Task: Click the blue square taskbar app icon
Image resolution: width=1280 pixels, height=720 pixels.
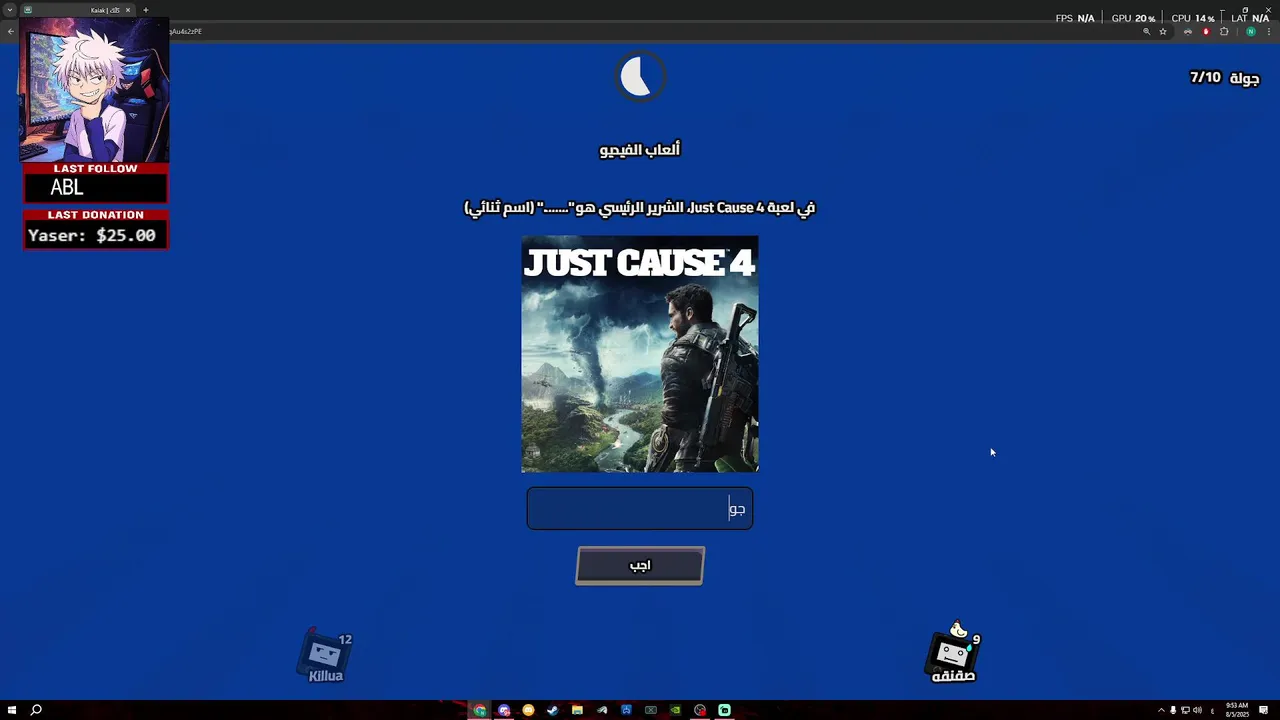Action: [x=626, y=710]
